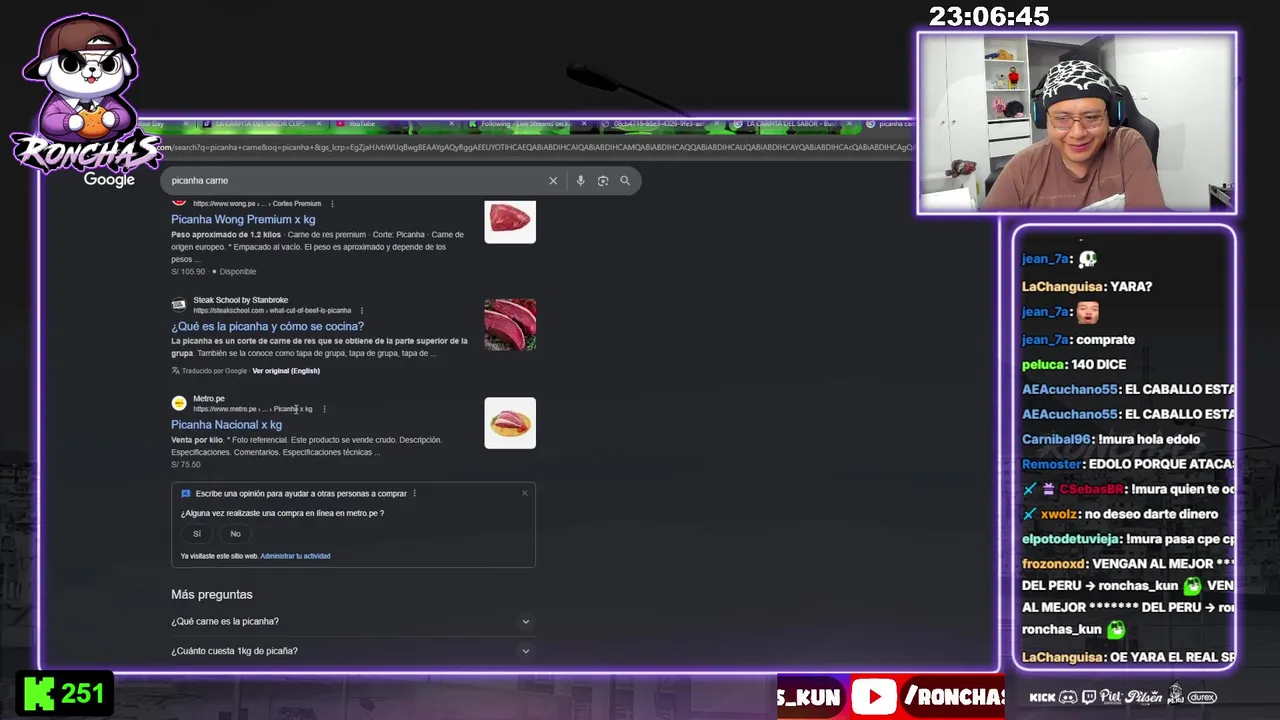1280x720 pixels.
Task: Clear the search box with the X icon
Action: [552, 181]
